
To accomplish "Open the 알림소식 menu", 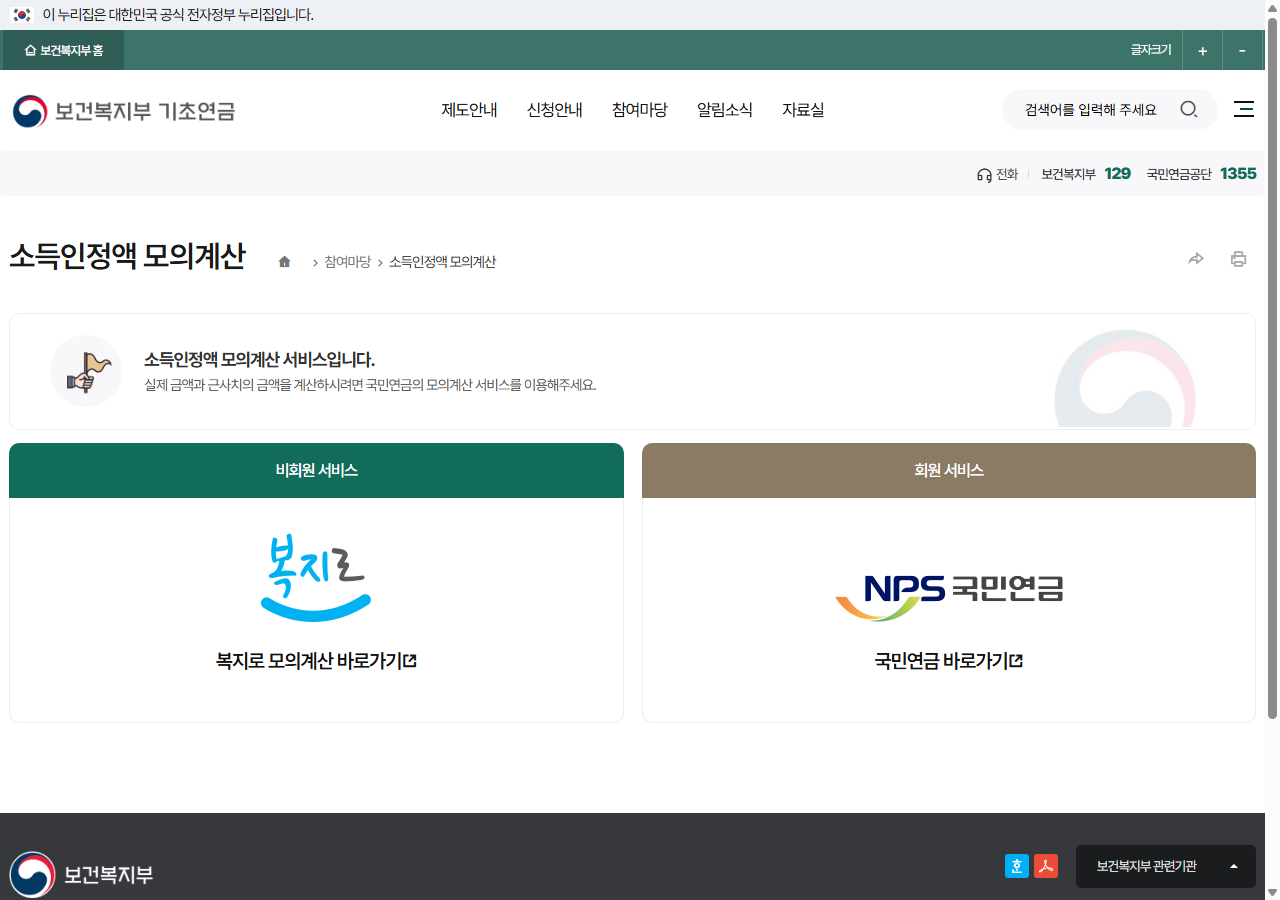I will tap(725, 110).
